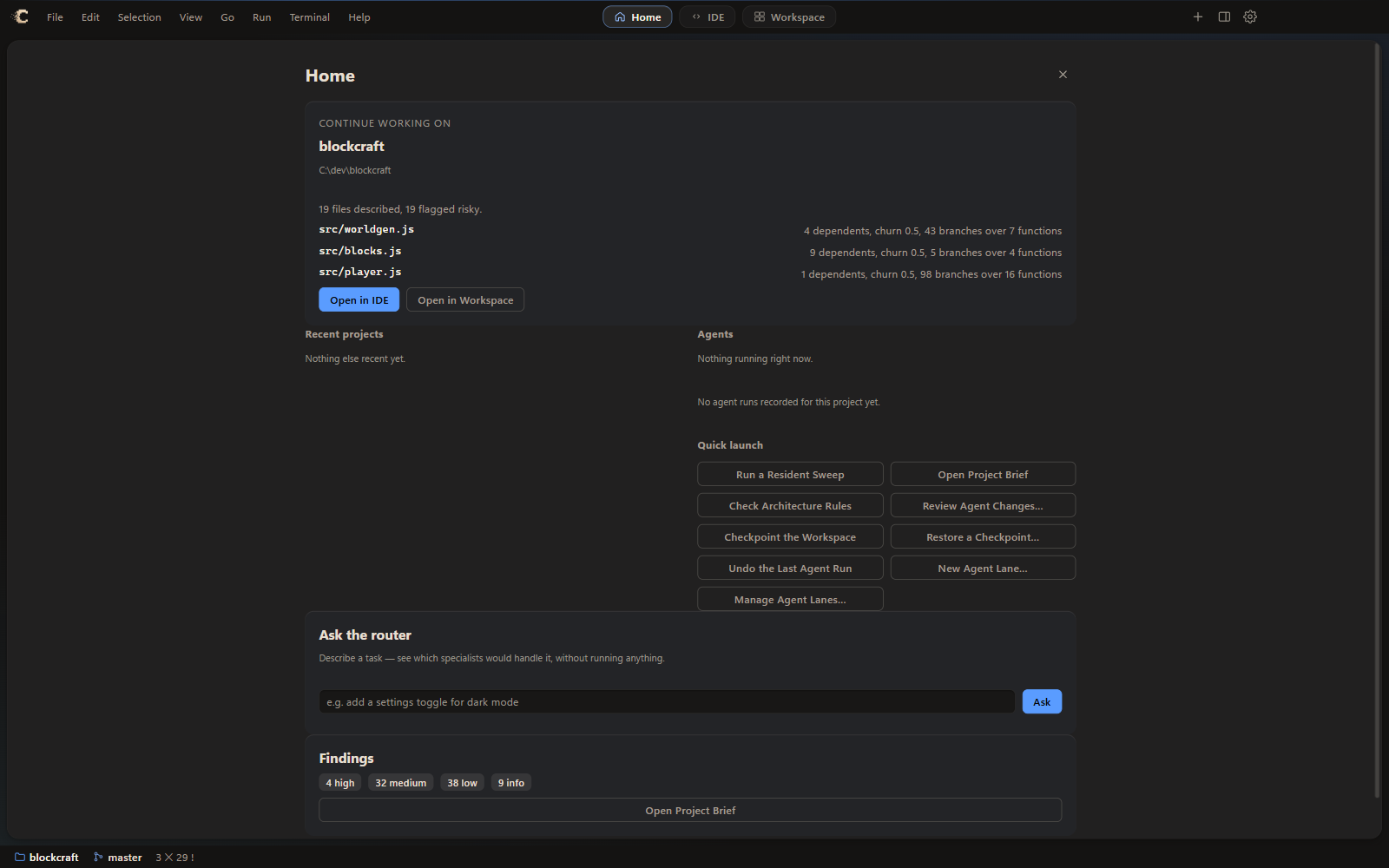Open the src/blocks.js file entry
This screenshot has width=1389, height=868.
[360, 251]
